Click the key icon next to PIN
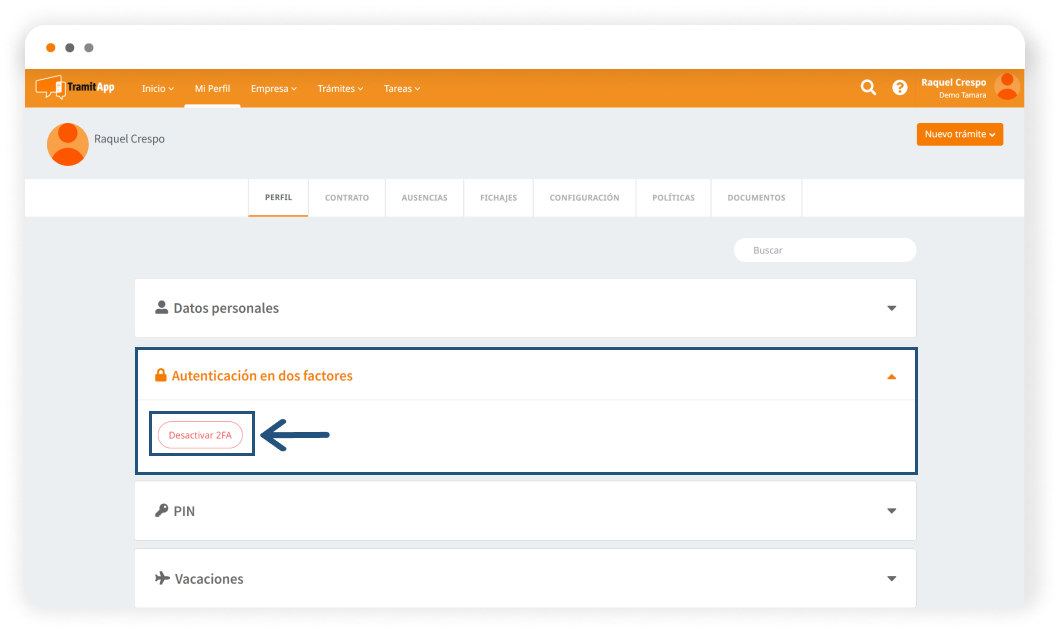The height and width of the screenshot is (633, 1061). (x=161, y=511)
